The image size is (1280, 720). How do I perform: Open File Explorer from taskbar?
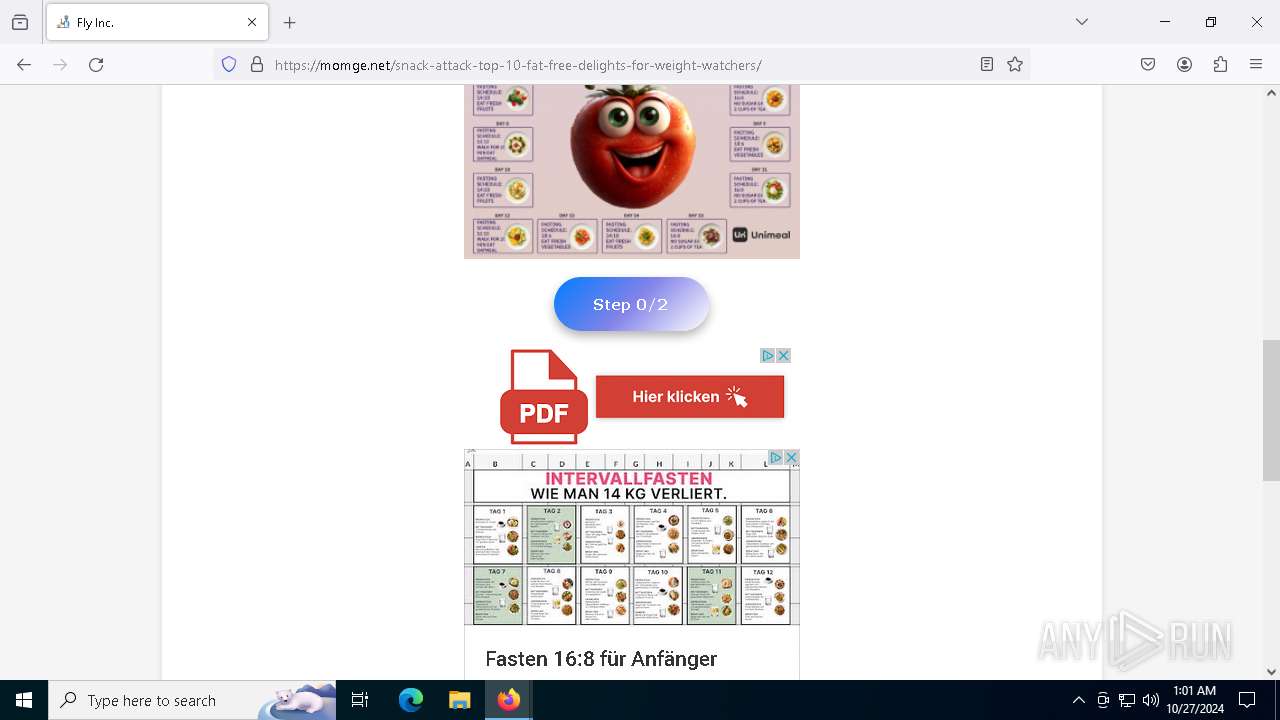coord(459,700)
